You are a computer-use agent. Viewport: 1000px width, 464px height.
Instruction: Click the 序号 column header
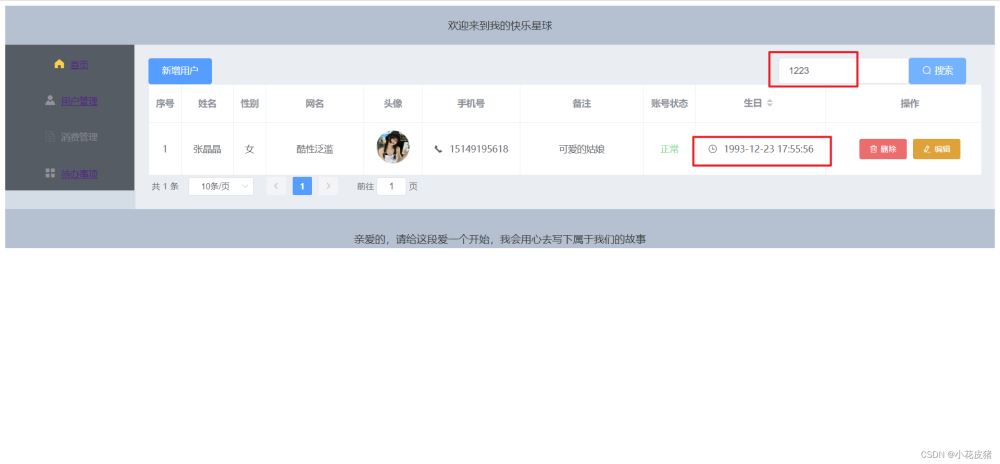click(165, 103)
